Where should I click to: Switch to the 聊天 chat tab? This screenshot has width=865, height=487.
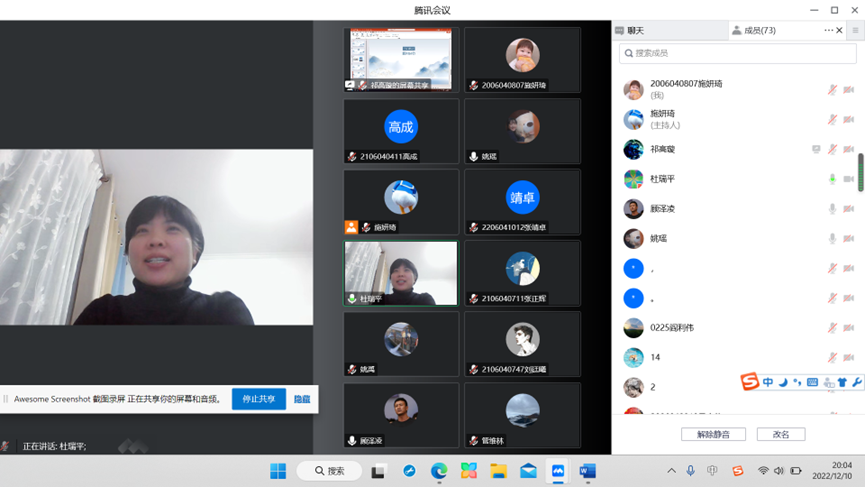[x=631, y=31]
